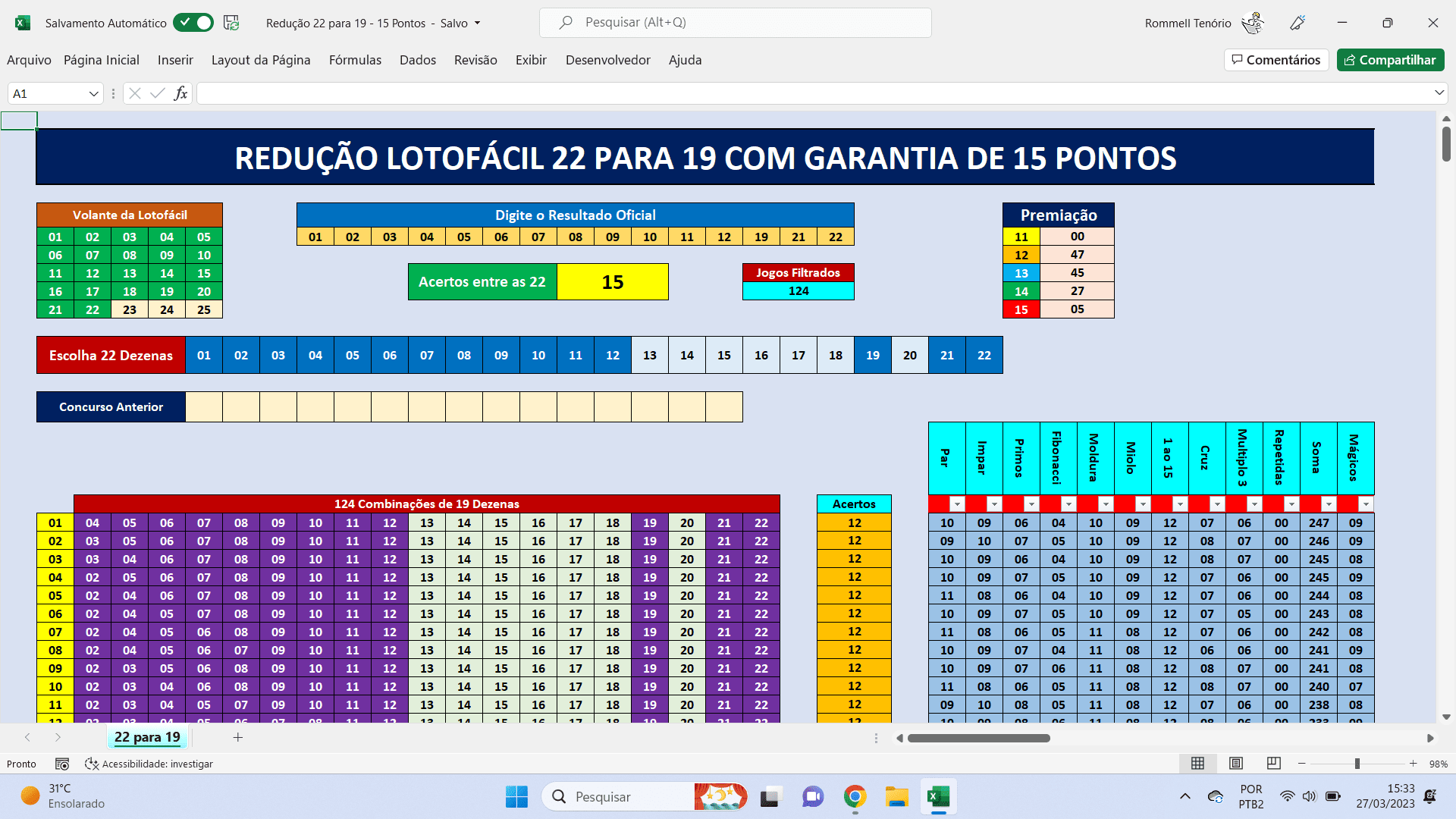Expand the Name Box dropdown showing A1
Viewport: 1456px width, 819px height.
94,94
